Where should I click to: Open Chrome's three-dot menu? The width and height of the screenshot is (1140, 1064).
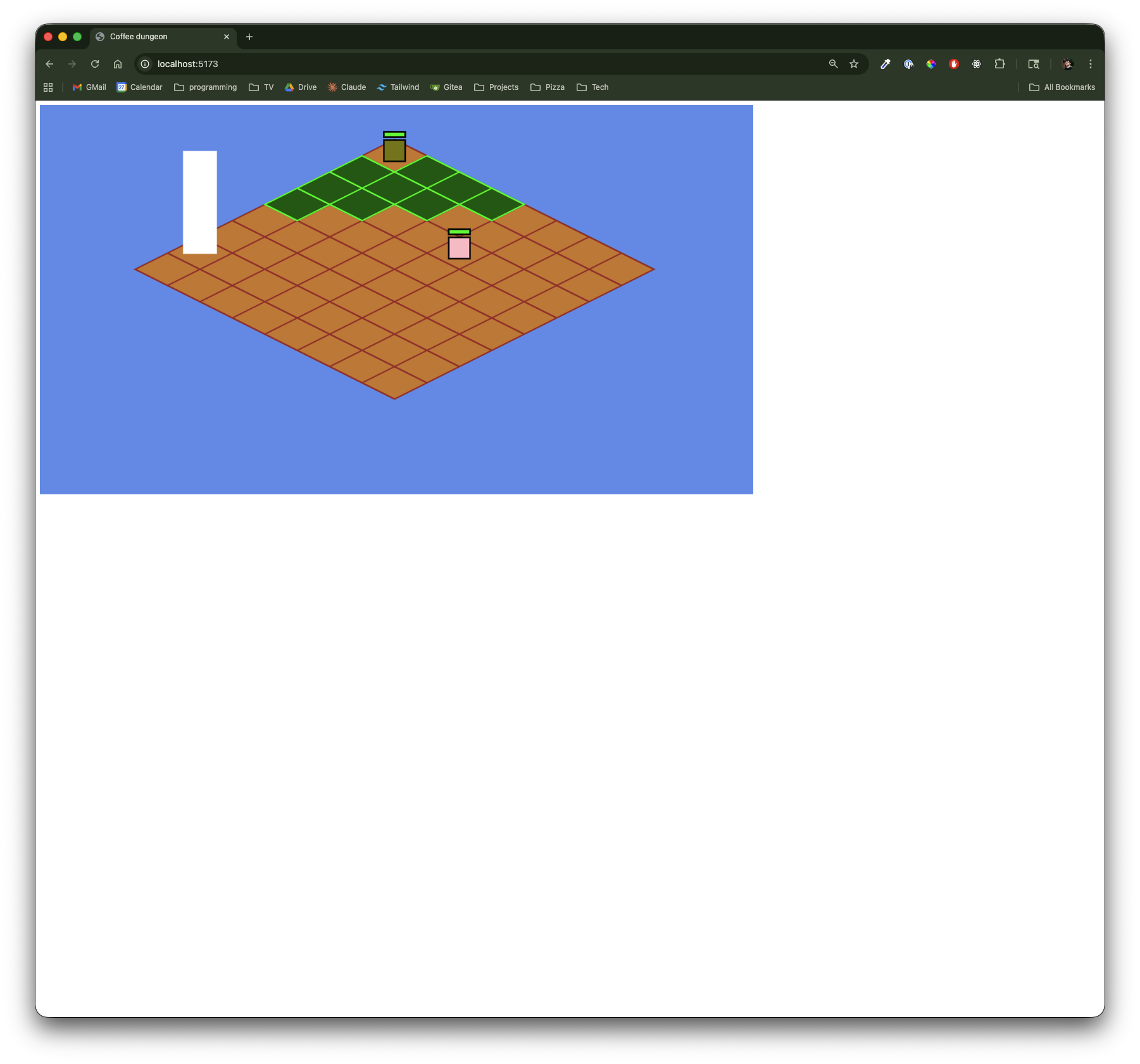click(1090, 64)
